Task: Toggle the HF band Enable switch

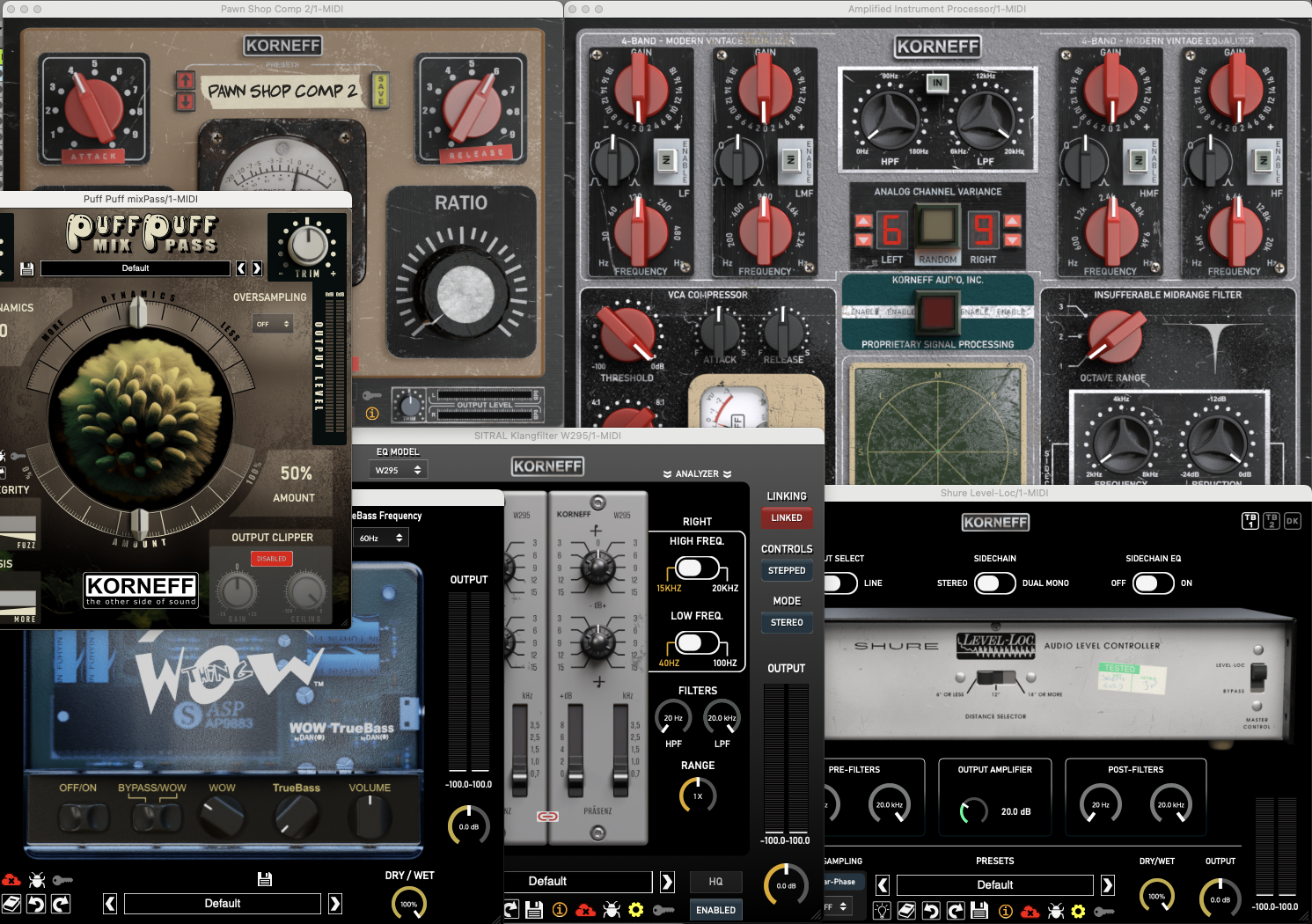Action: pos(1263,159)
